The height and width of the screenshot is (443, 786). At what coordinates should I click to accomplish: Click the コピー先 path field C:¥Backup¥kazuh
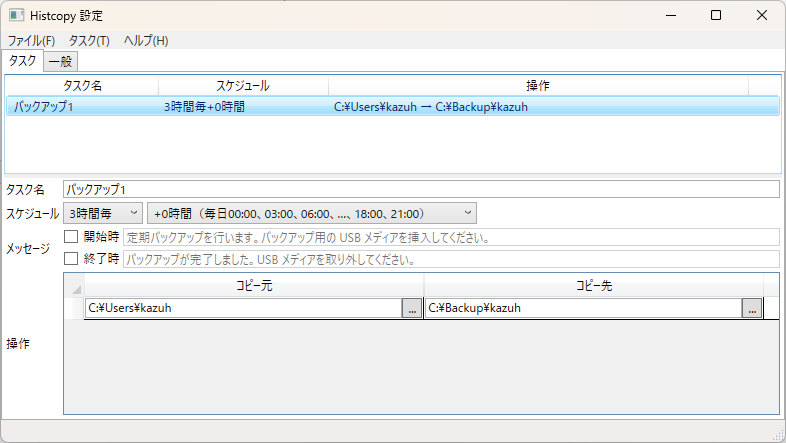583,309
